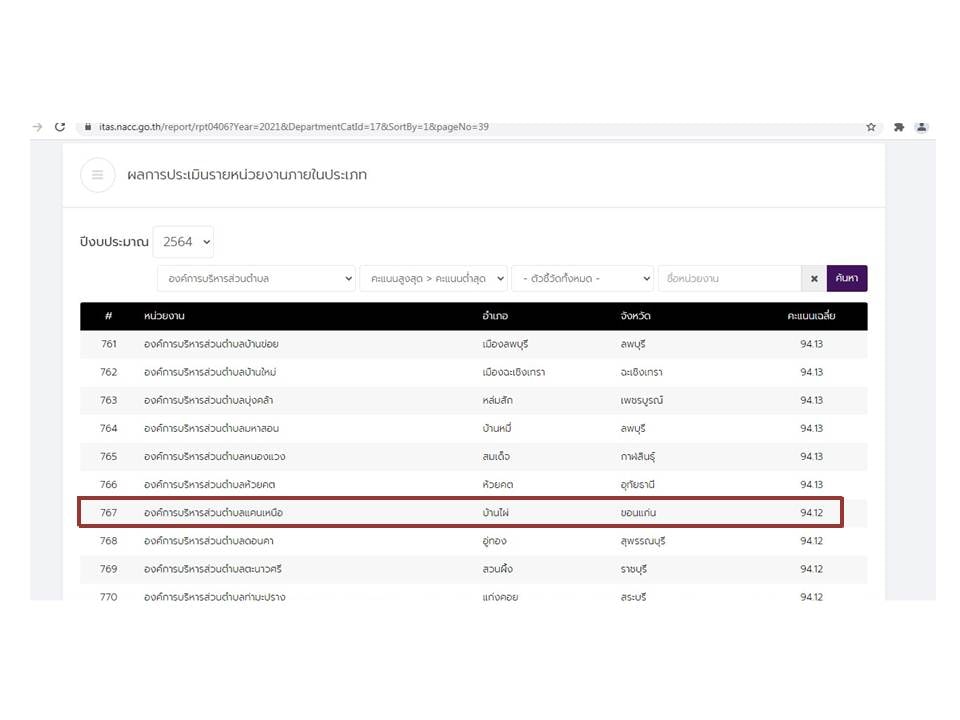Click the ปีงบประมาณ label
This screenshot has height=720, width=960.
tap(114, 242)
